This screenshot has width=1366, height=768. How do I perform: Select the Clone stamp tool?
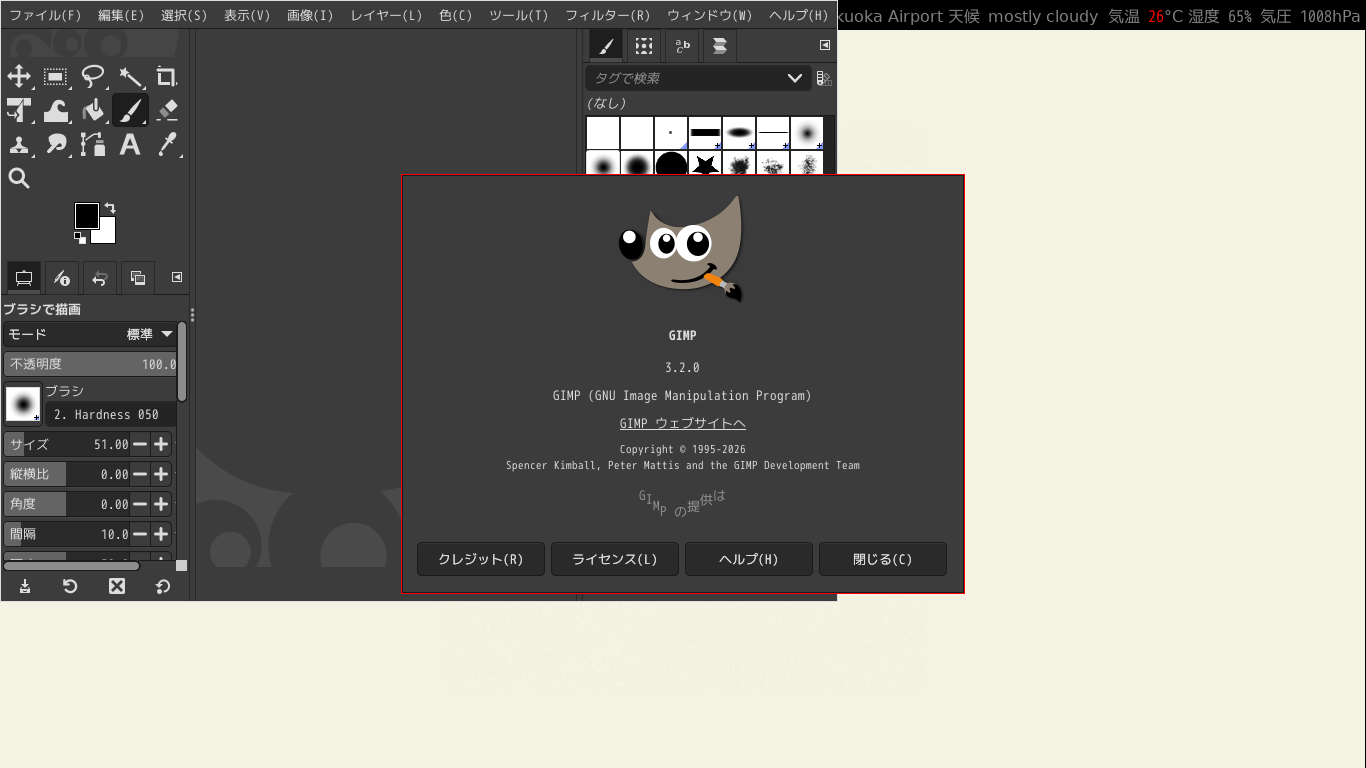coord(19,144)
